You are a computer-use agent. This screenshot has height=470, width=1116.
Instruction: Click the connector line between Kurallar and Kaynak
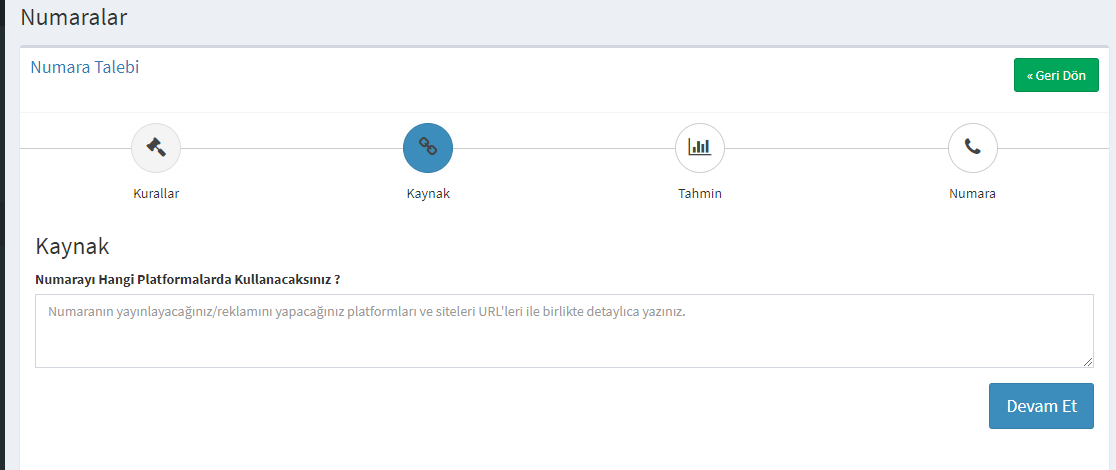(x=292, y=148)
